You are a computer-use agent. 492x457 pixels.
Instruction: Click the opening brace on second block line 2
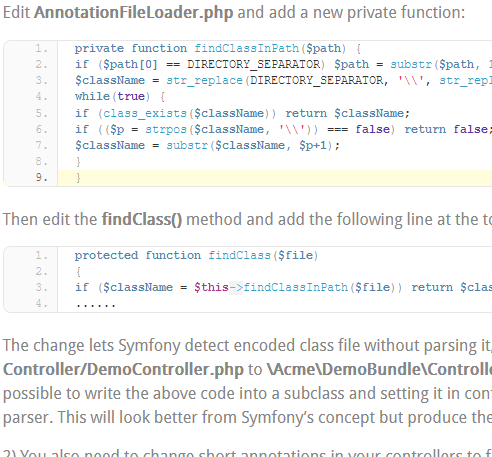point(78,272)
